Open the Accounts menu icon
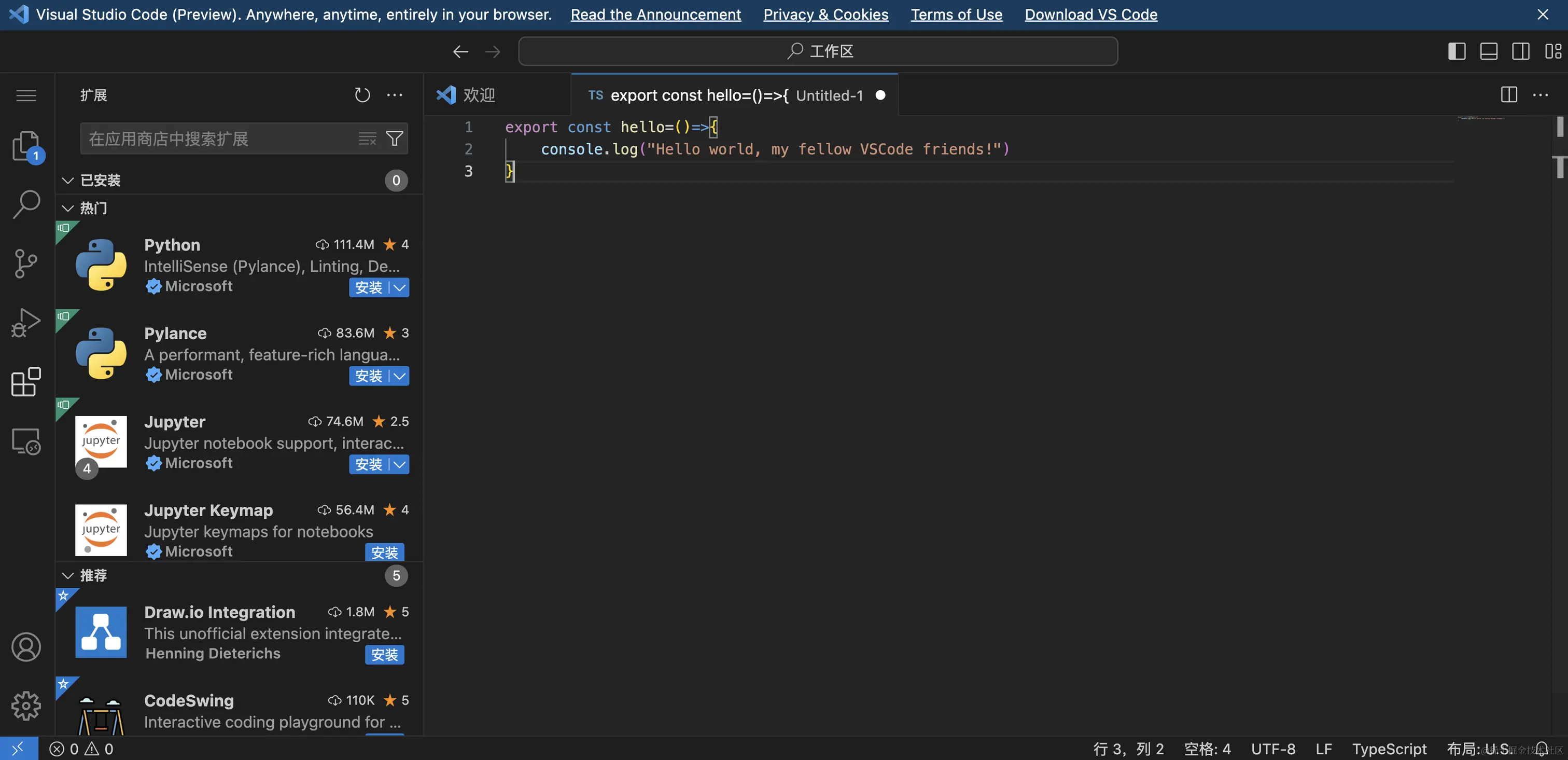The width and height of the screenshot is (1568, 760). (26, 647)
